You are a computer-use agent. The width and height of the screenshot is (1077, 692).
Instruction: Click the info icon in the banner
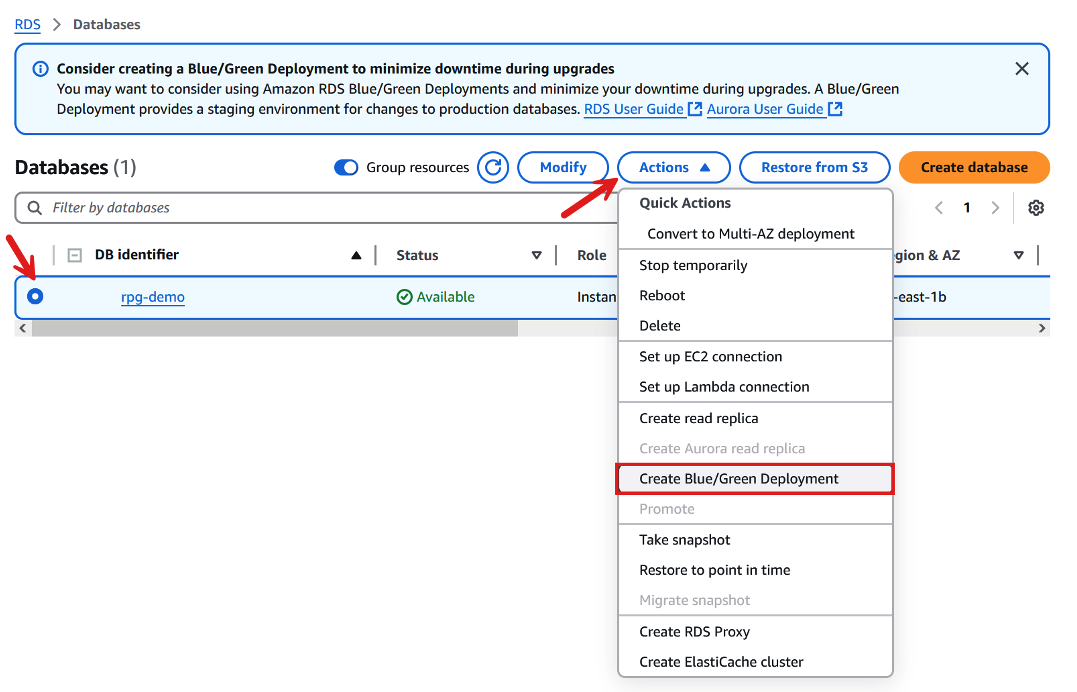pos(41,69)
